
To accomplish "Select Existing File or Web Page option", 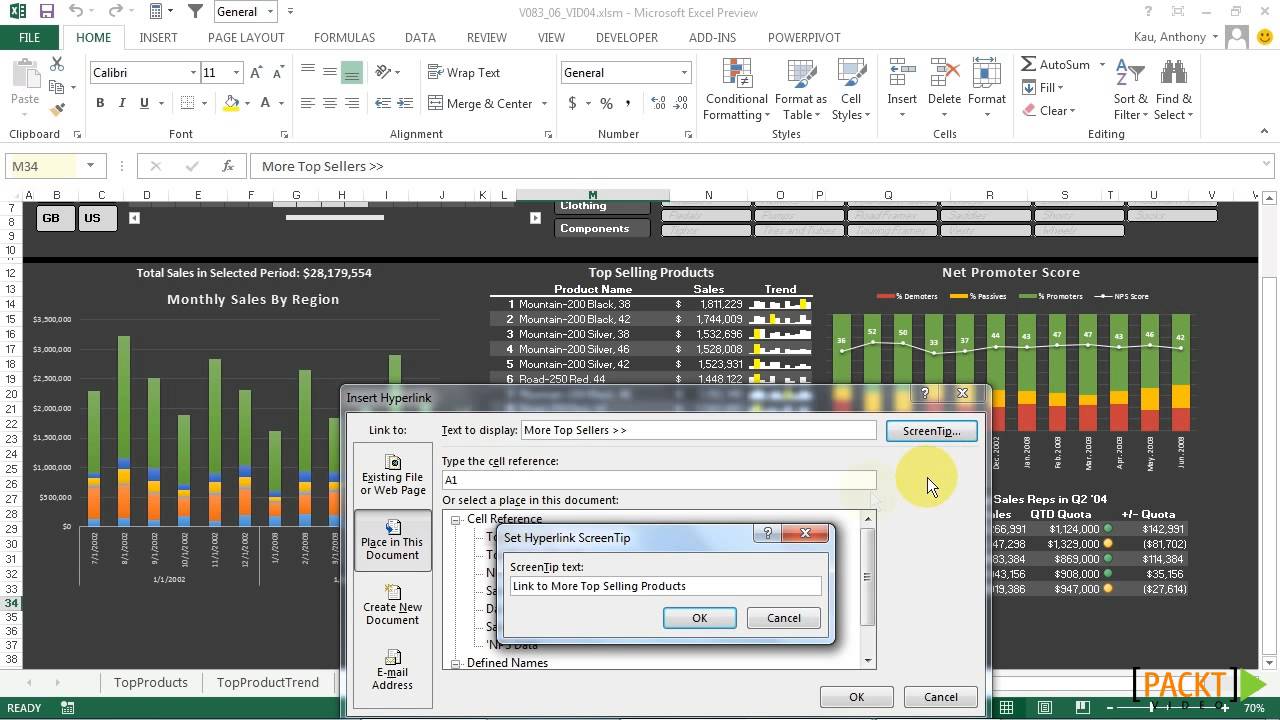I will click(393, 475).
